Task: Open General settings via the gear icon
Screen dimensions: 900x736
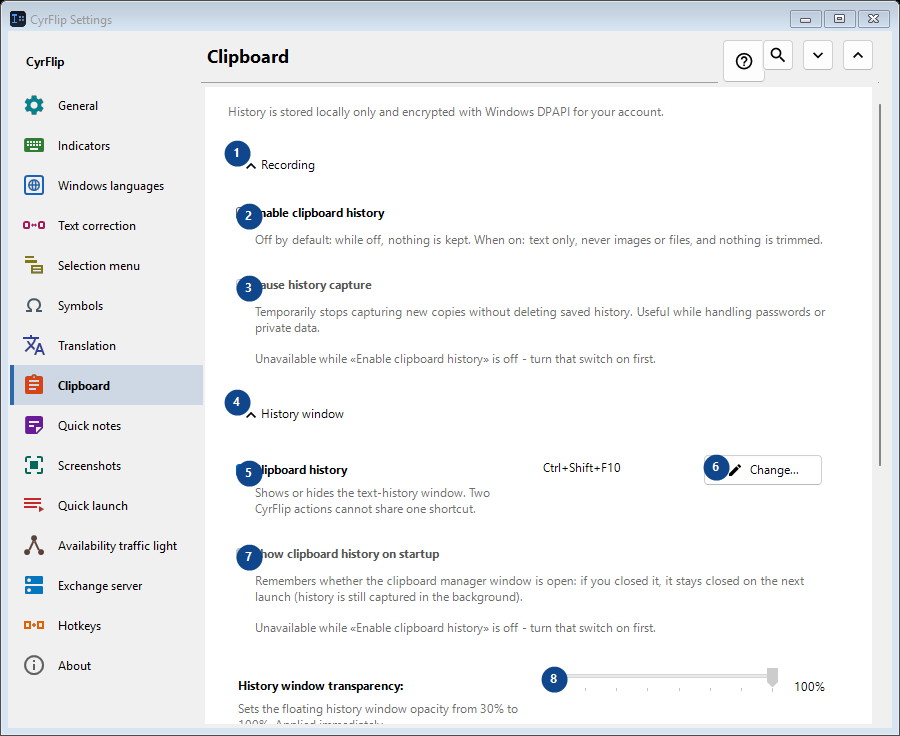Action: 34,106
